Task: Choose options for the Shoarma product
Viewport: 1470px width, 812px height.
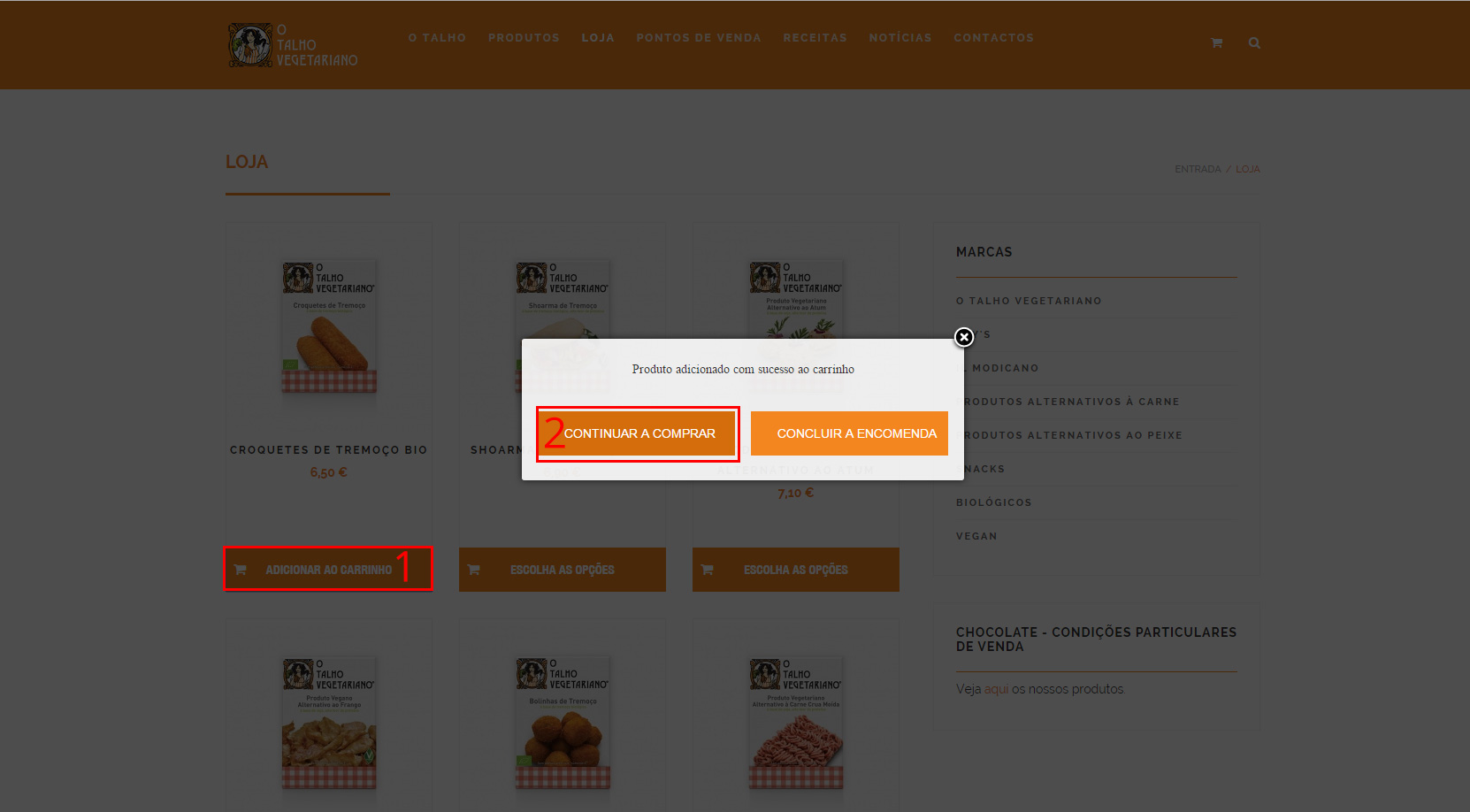Action: coord(563,570)
